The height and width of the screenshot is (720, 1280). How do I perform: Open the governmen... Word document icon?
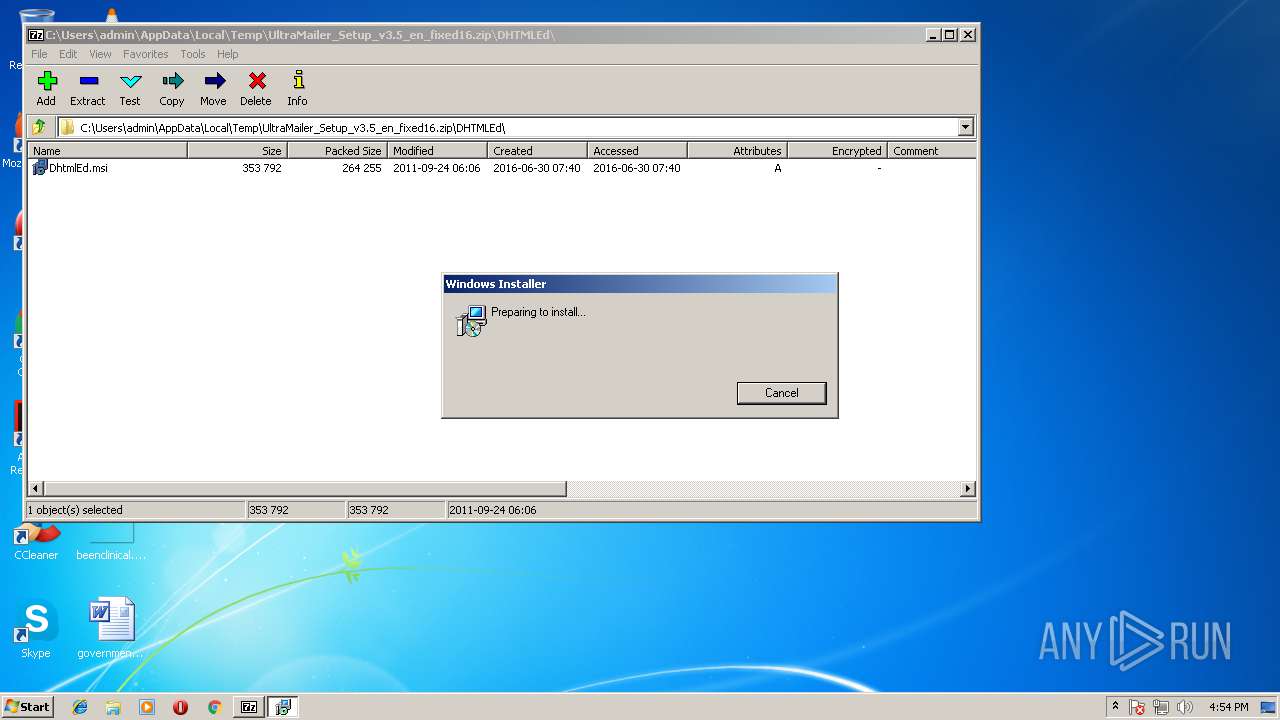point(111,629)
